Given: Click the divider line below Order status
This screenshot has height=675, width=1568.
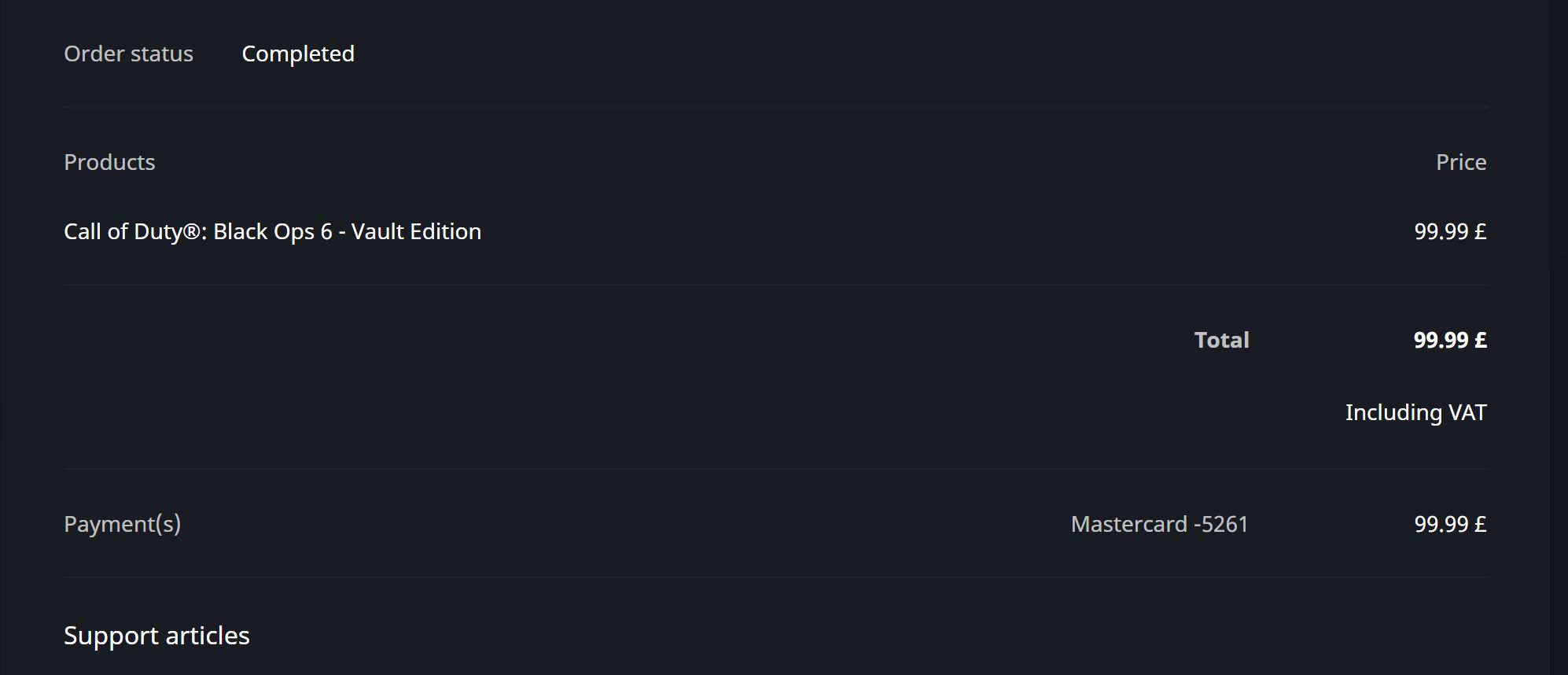Looking at the screenshot, I should [x=775, y=107].
